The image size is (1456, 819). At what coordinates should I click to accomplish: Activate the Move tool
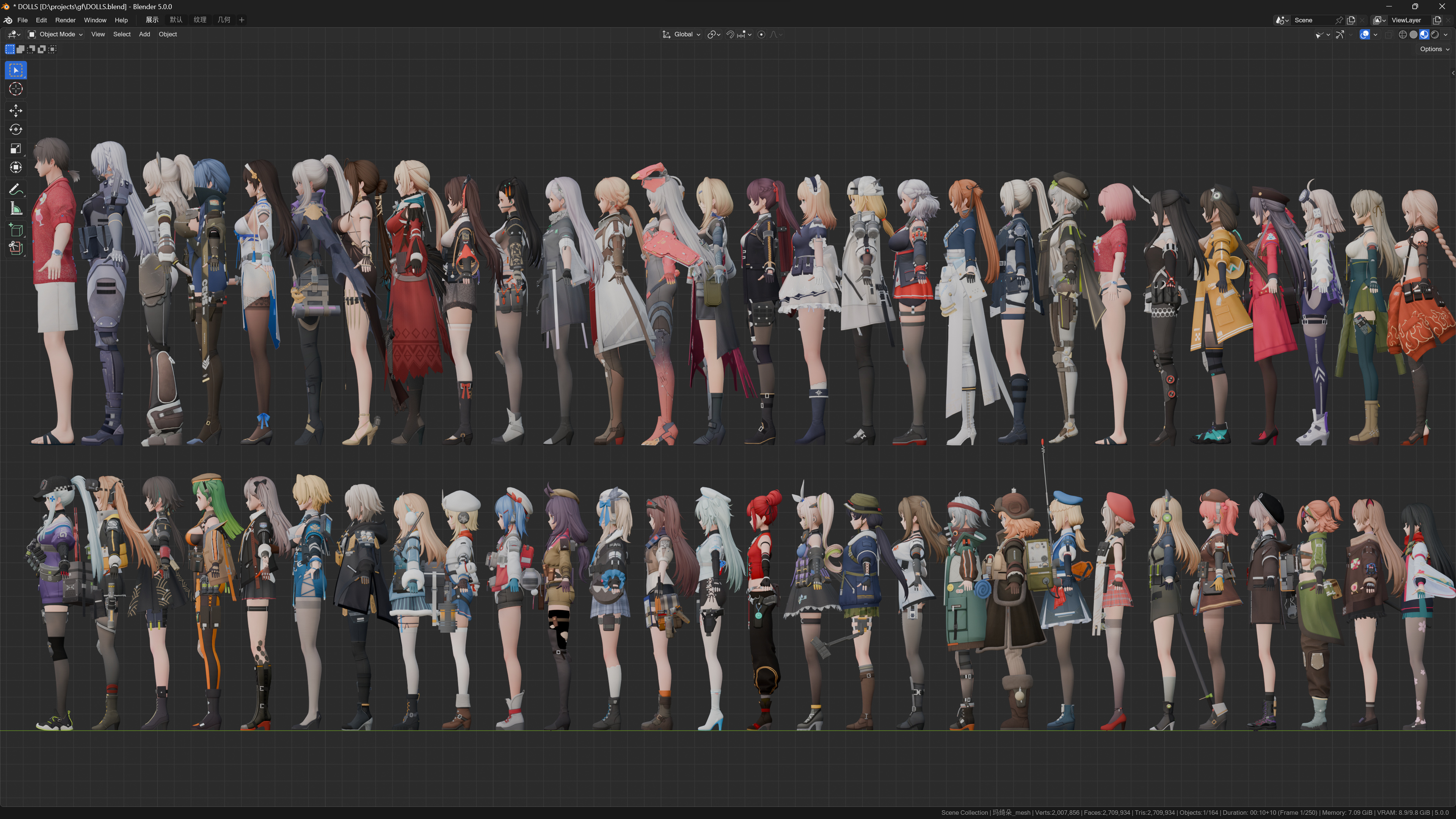click(x=16, y=110)
